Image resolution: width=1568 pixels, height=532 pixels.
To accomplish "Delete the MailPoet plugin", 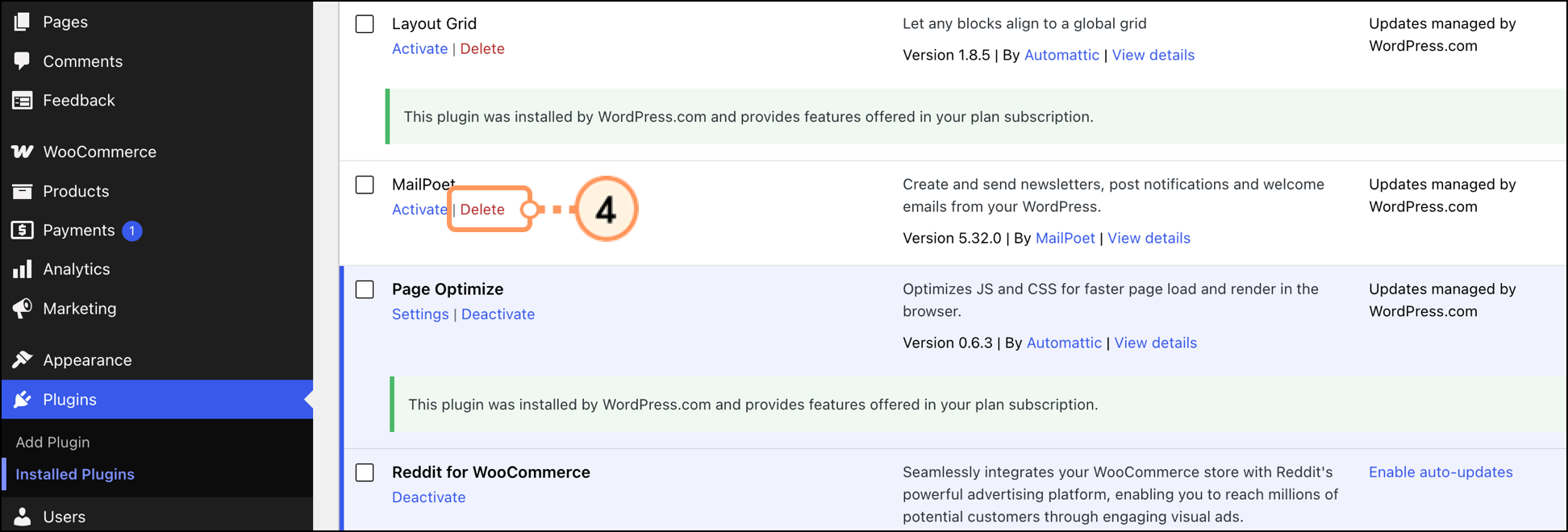I will [x=482, y=210].
